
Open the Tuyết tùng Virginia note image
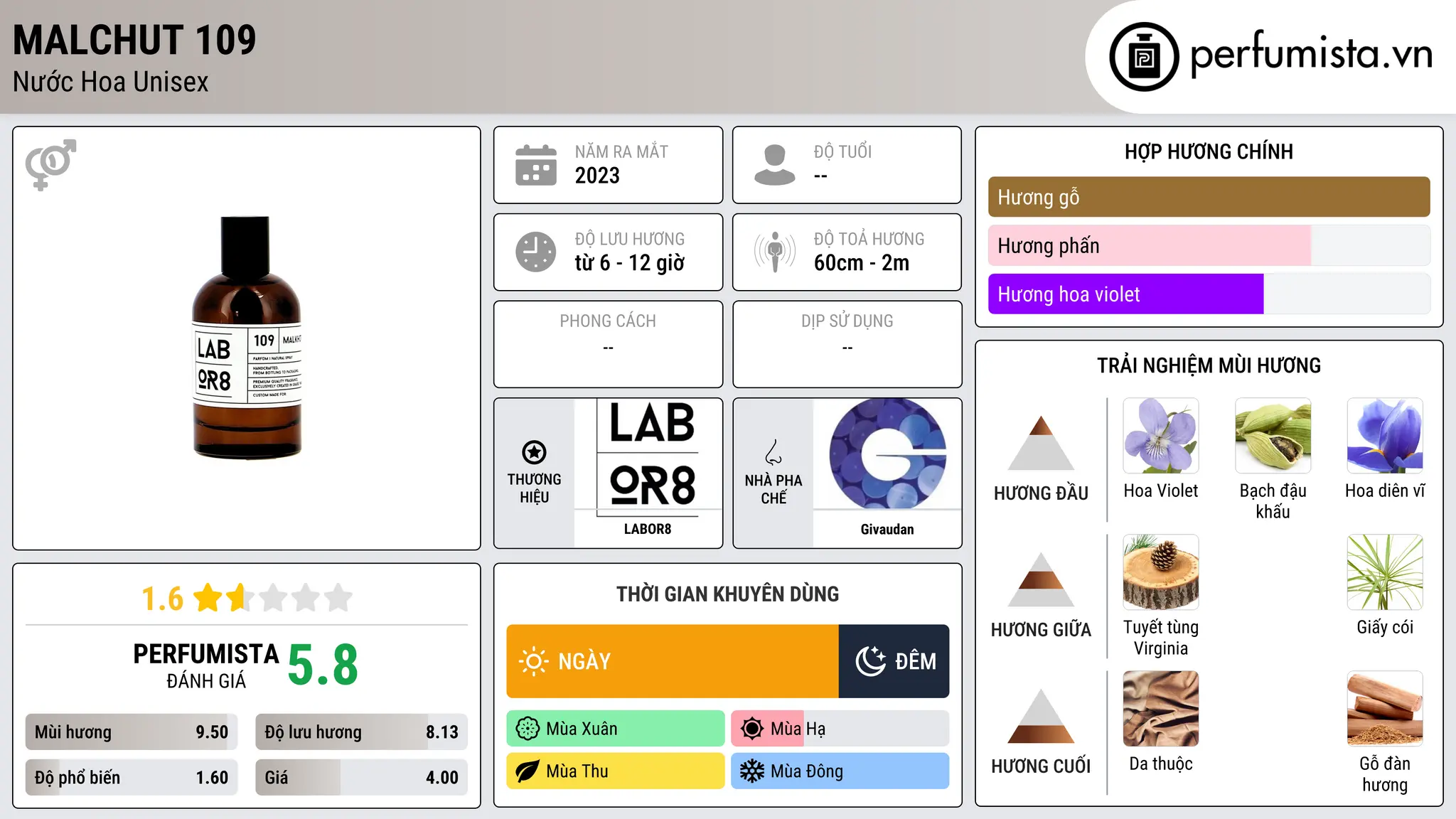click(1161, 572)
